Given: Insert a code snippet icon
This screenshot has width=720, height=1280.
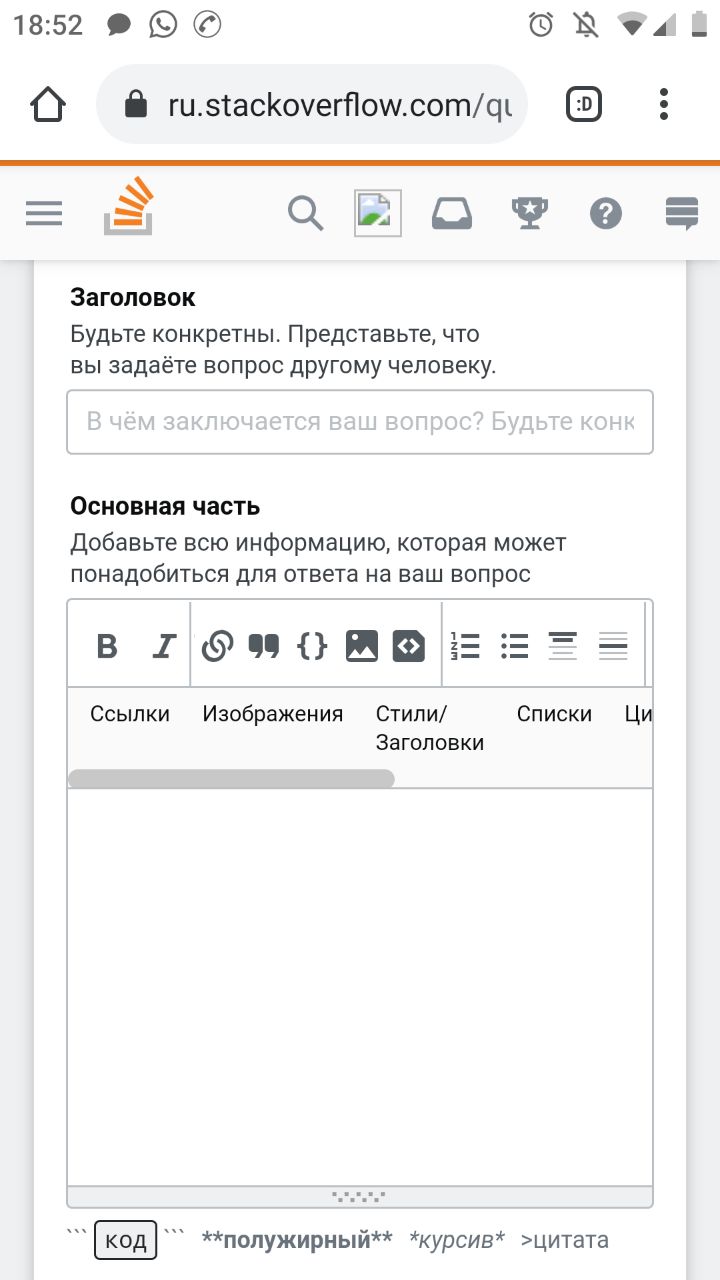Looking at the screenshot, I should pyautogui.click(x=409, y=646).
